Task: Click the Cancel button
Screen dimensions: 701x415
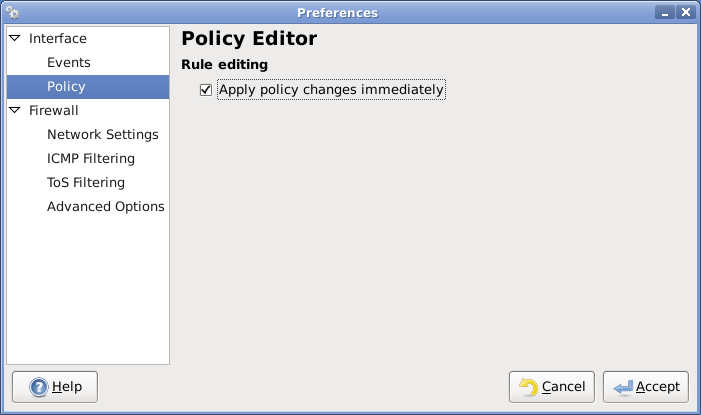Action: pos(552,387)
